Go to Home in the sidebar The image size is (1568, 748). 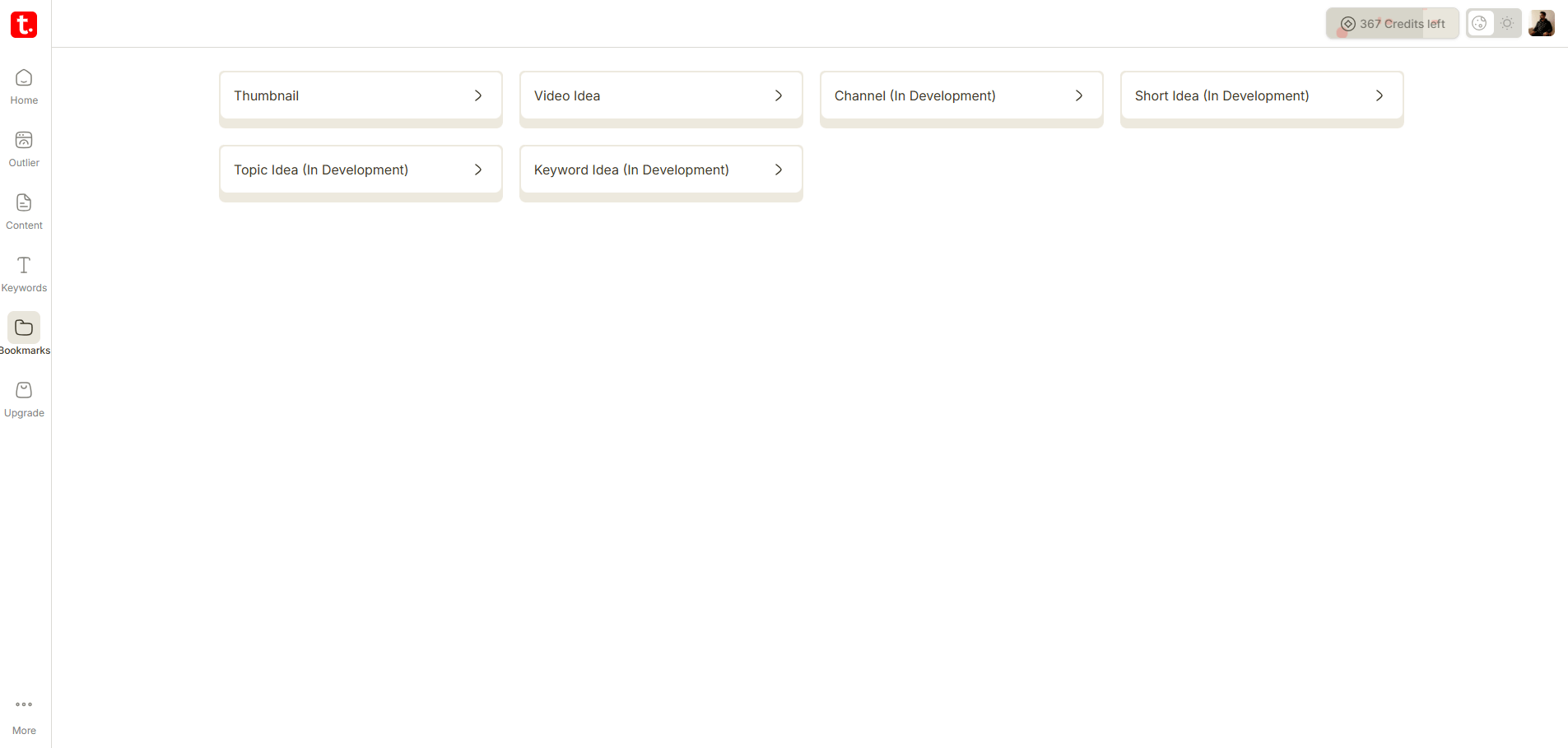point(24,78)
